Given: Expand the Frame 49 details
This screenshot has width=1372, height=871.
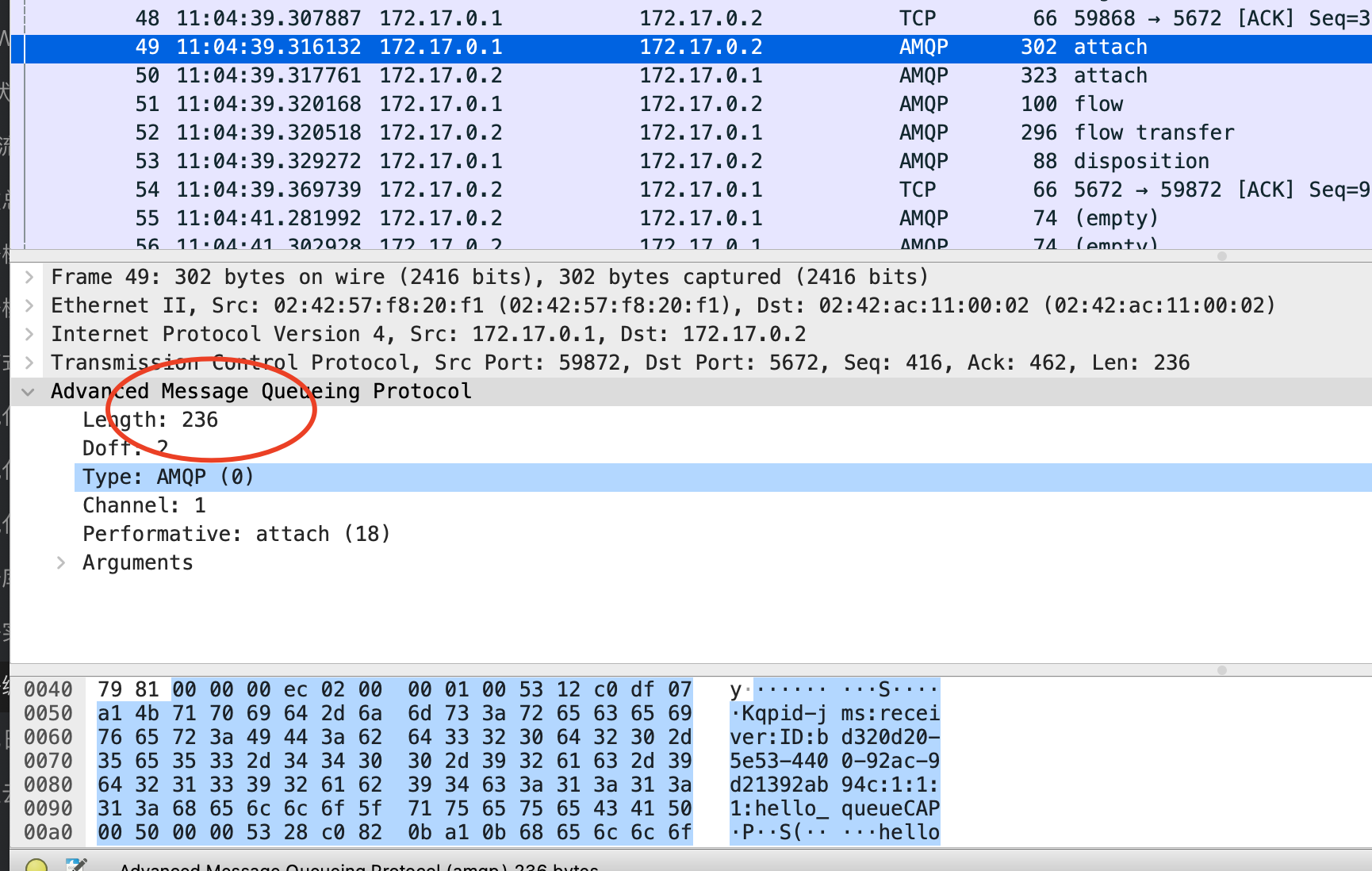Looking at the screenshot, I should [x=29, y=277].
